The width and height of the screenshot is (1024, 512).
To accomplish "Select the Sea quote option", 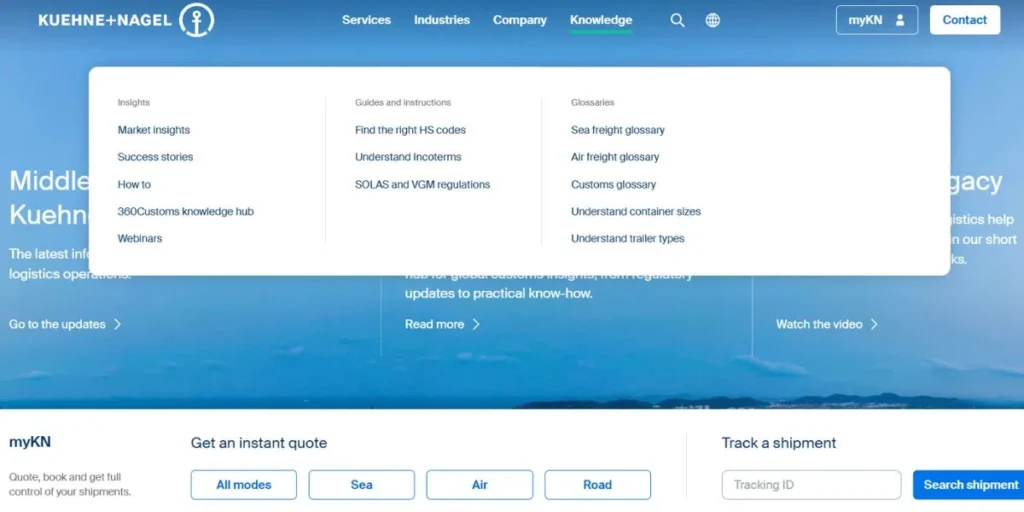I will click(361, 485).
